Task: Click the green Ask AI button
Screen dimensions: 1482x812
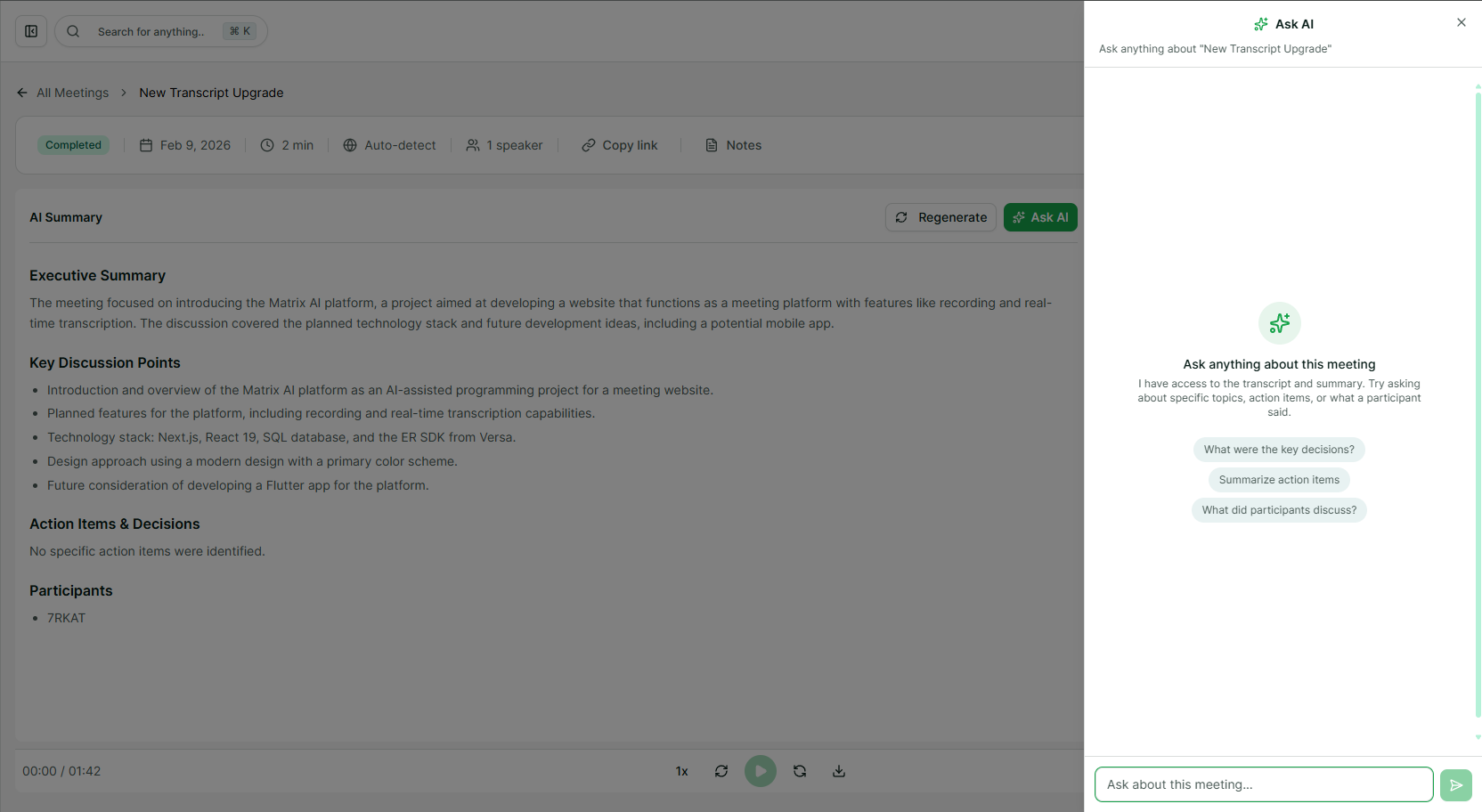Action: pyautogui.click(x=1040, y=217)
